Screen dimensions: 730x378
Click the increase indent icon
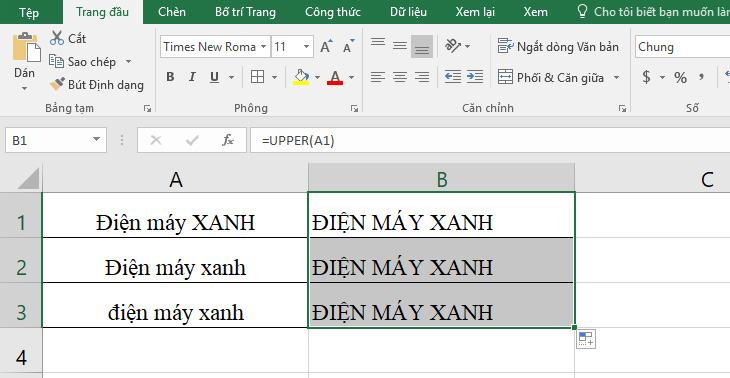click(475, 77)
